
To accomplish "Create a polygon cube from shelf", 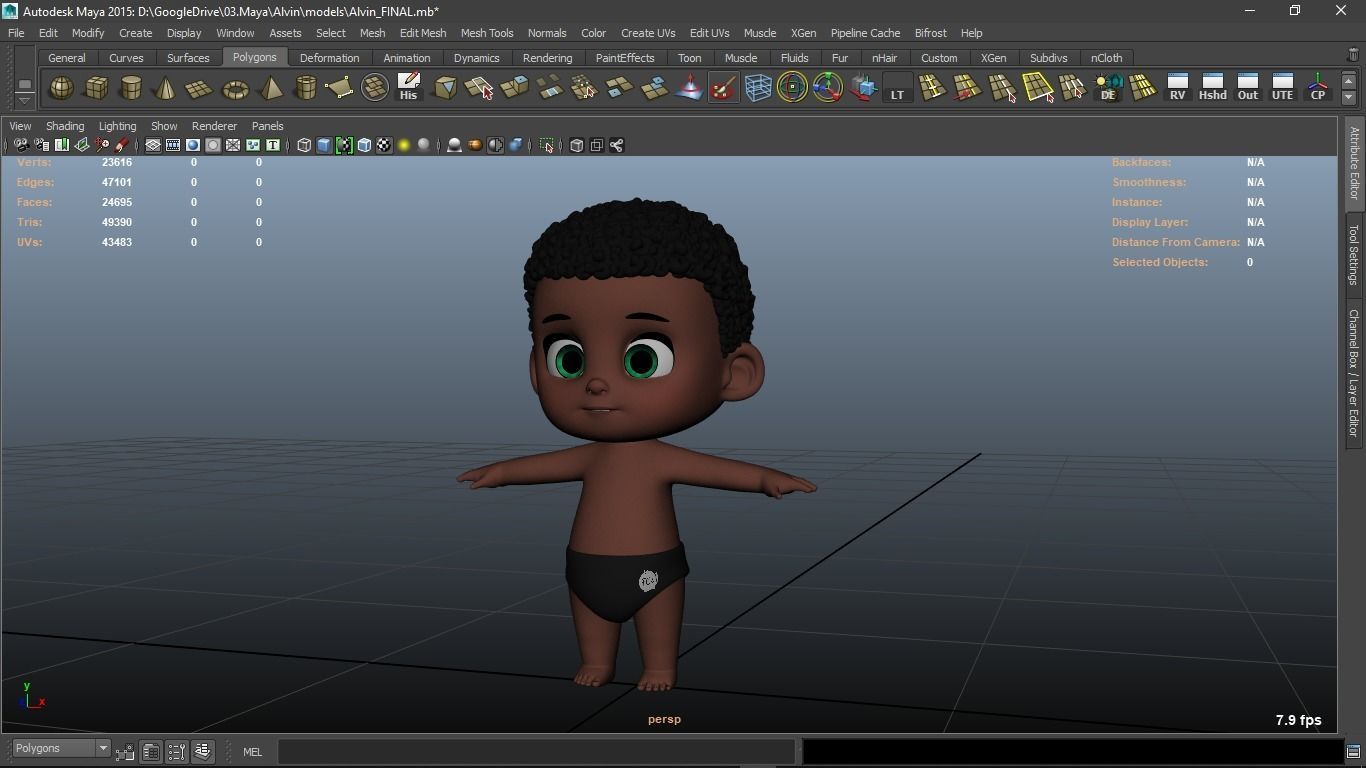I will [x=96, y=88].
